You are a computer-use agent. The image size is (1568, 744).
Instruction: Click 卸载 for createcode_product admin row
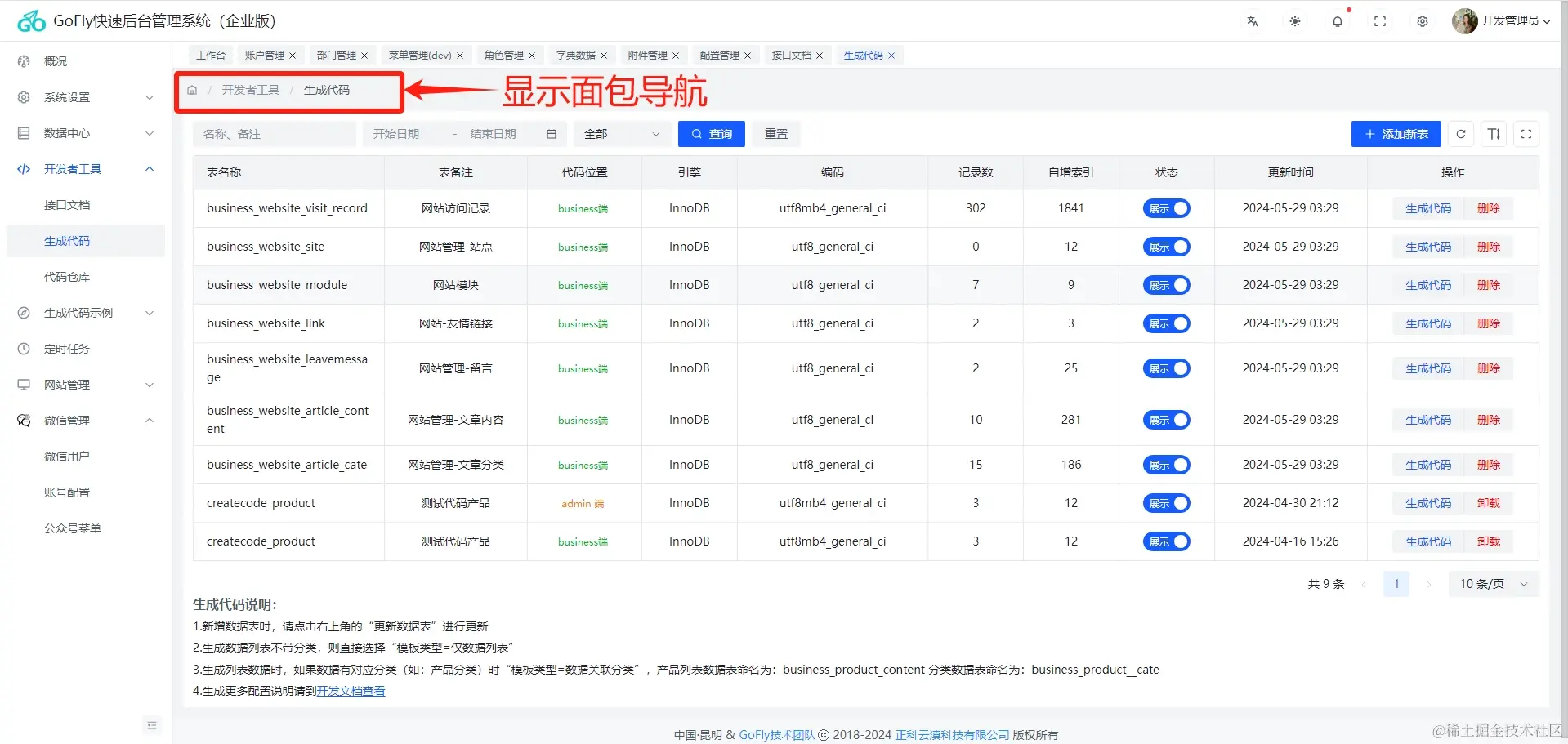click(1489, 503)
